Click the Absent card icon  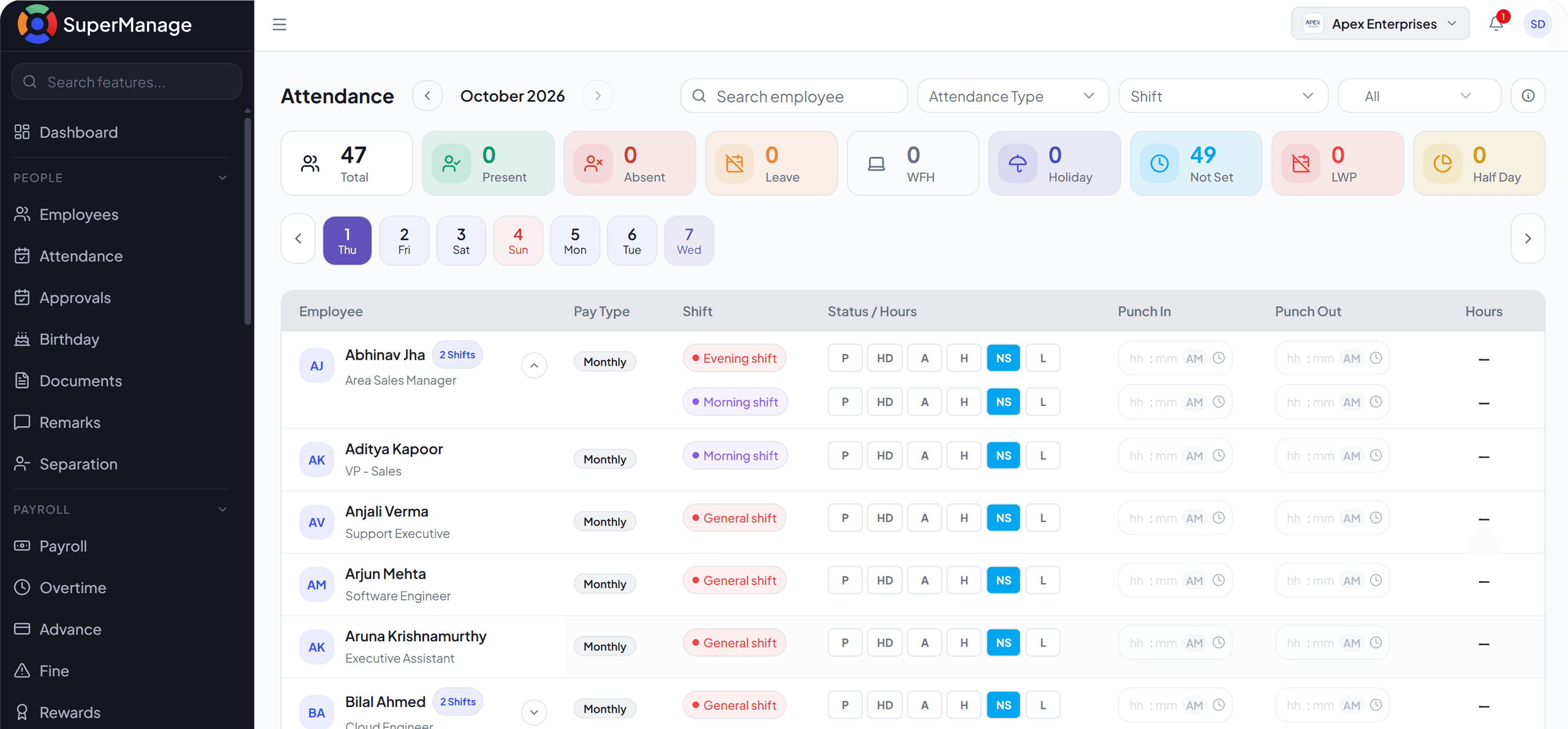click(x=593, y=163)
